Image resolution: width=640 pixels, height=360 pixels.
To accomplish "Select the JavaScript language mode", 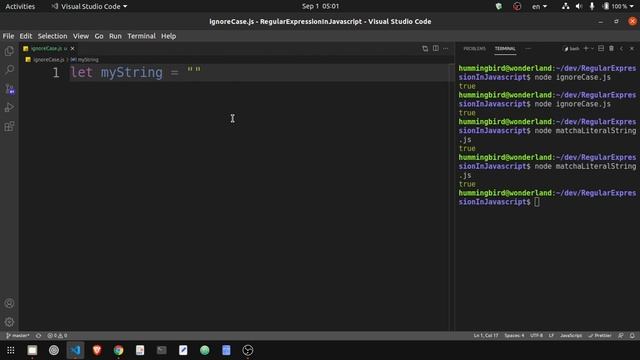I will (571, 336).
